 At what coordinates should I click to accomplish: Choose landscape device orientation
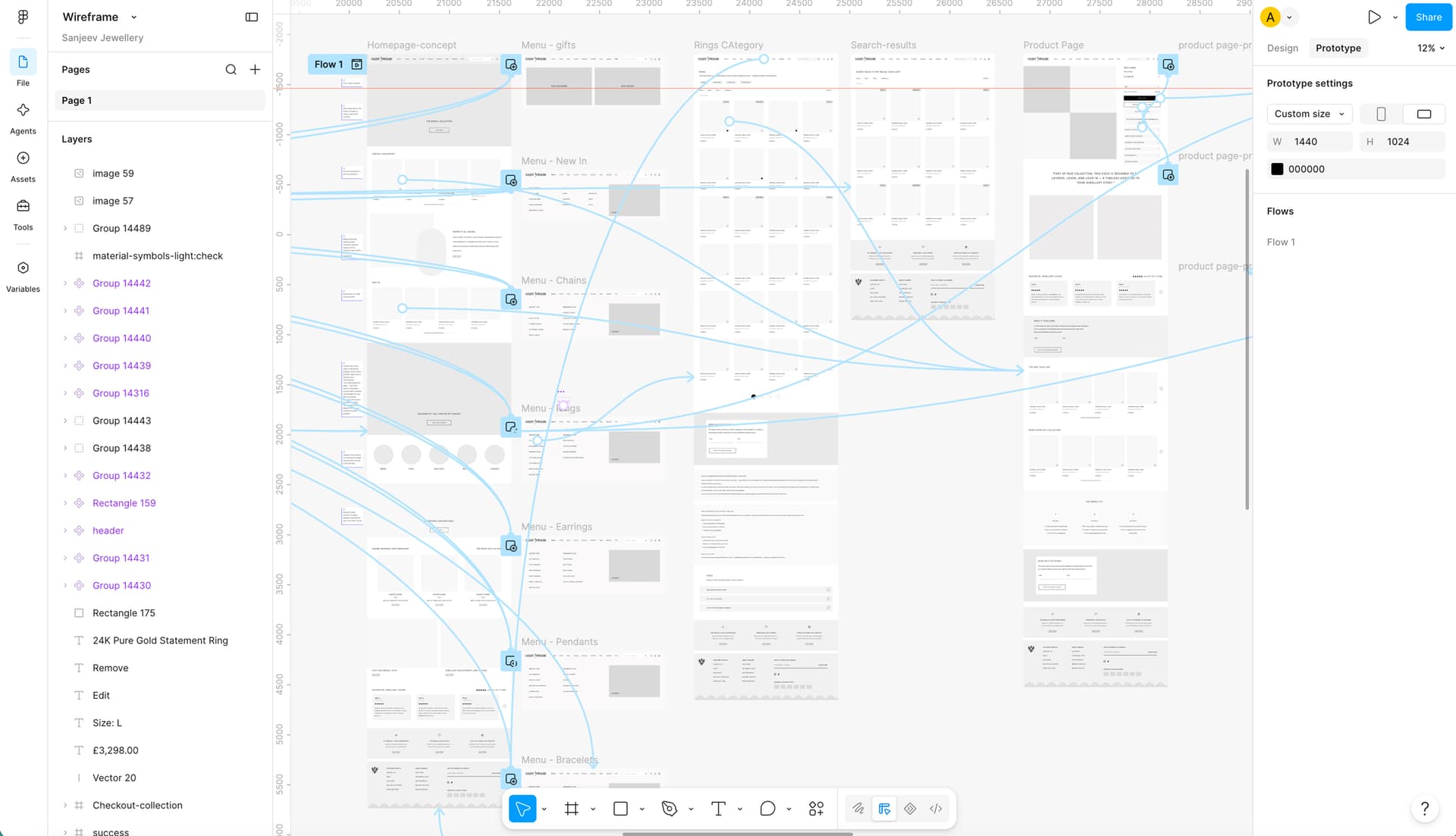[x=1423, y=114]
